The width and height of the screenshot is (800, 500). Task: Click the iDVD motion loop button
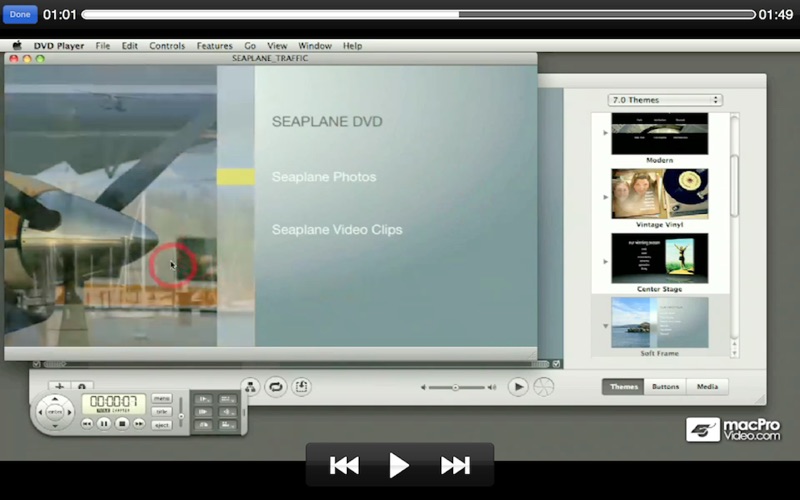[x=276, y=387]
